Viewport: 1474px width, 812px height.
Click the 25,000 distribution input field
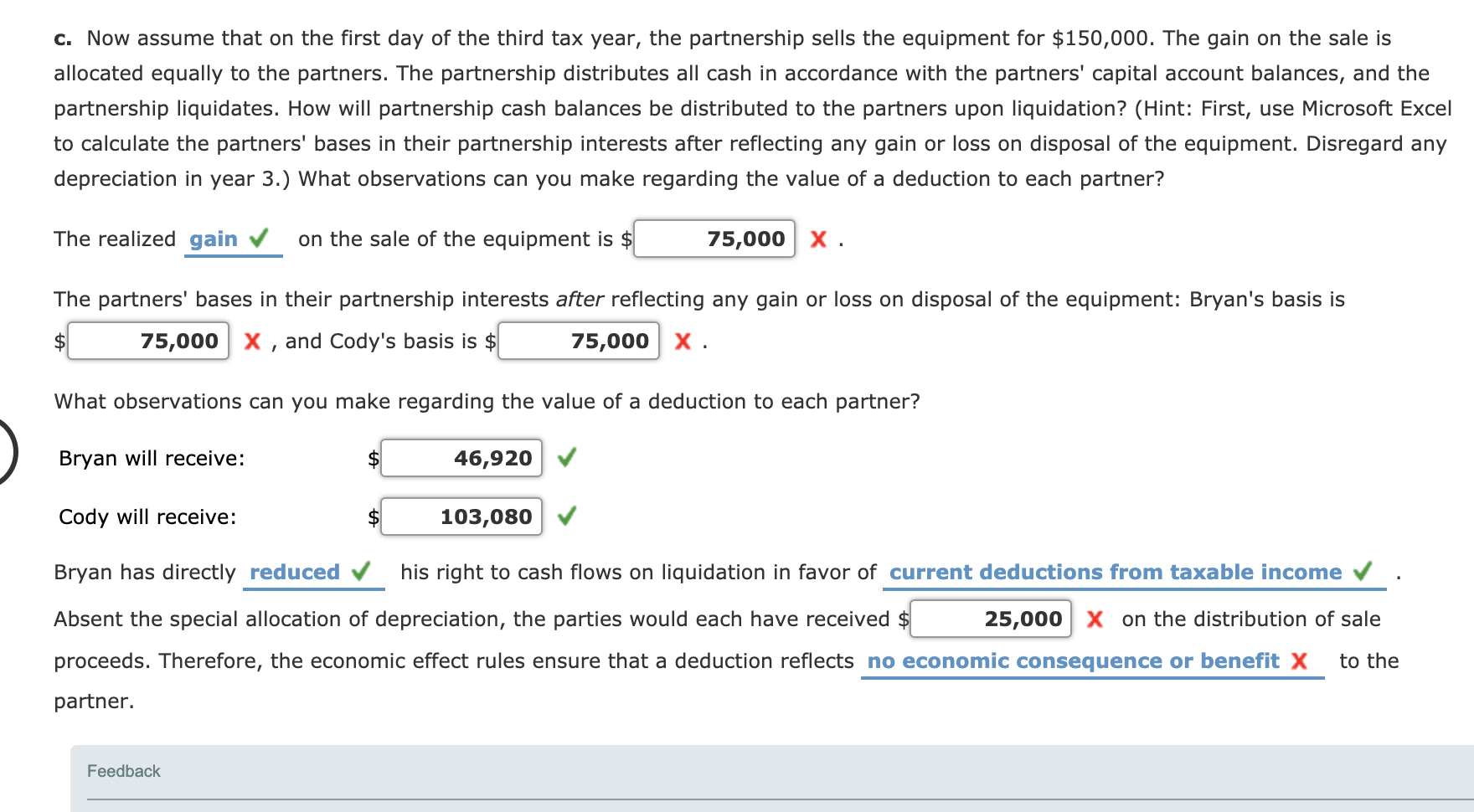[991, 619]
